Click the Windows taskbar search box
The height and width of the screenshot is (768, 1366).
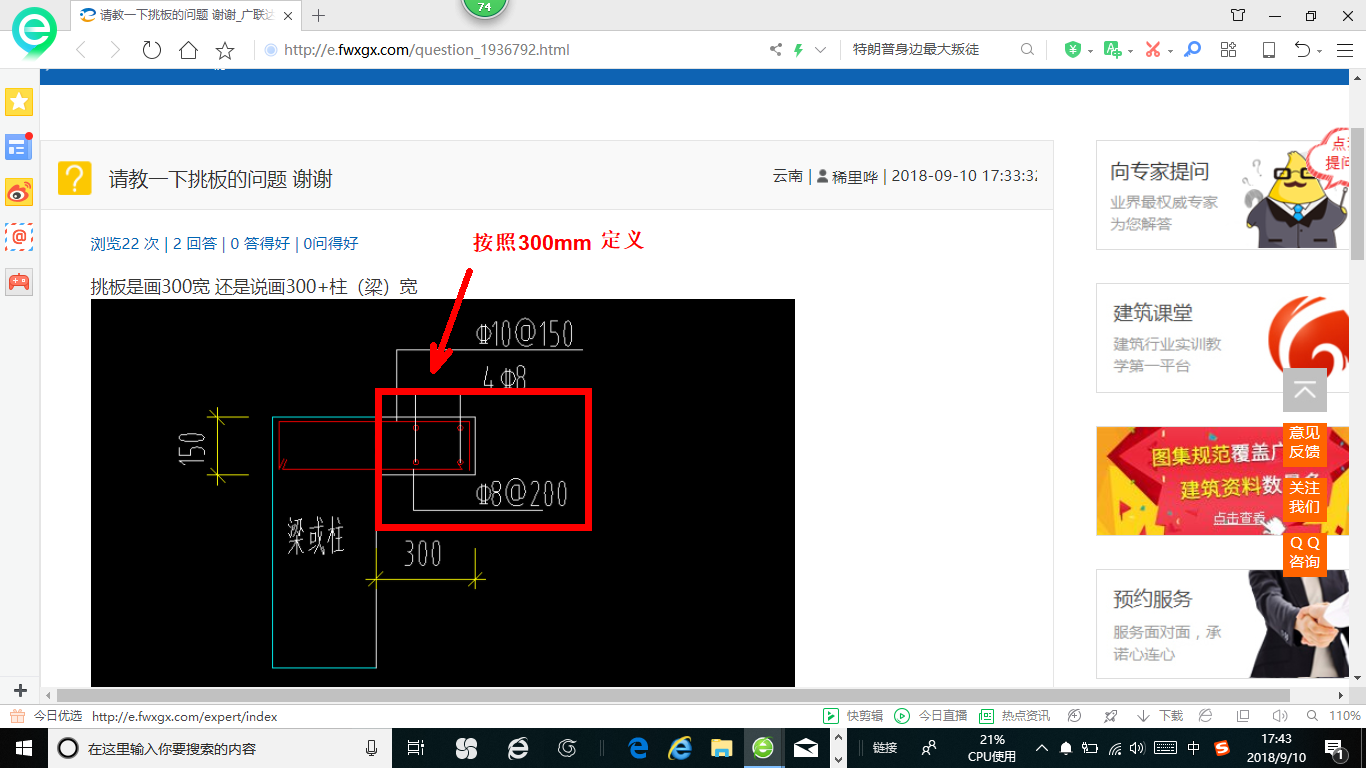pyautogui.click(x=222, y=748)
